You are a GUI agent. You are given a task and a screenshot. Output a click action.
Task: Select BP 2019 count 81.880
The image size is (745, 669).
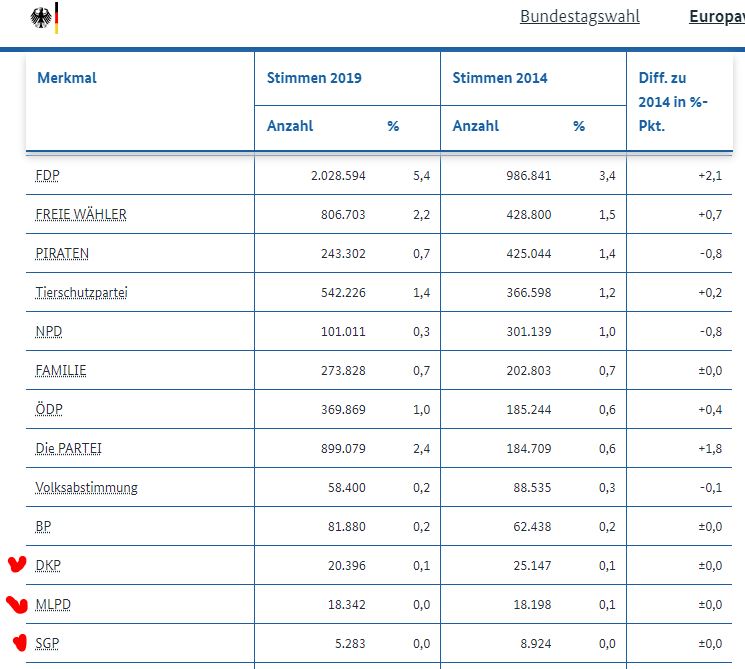[x=347, y=527]
